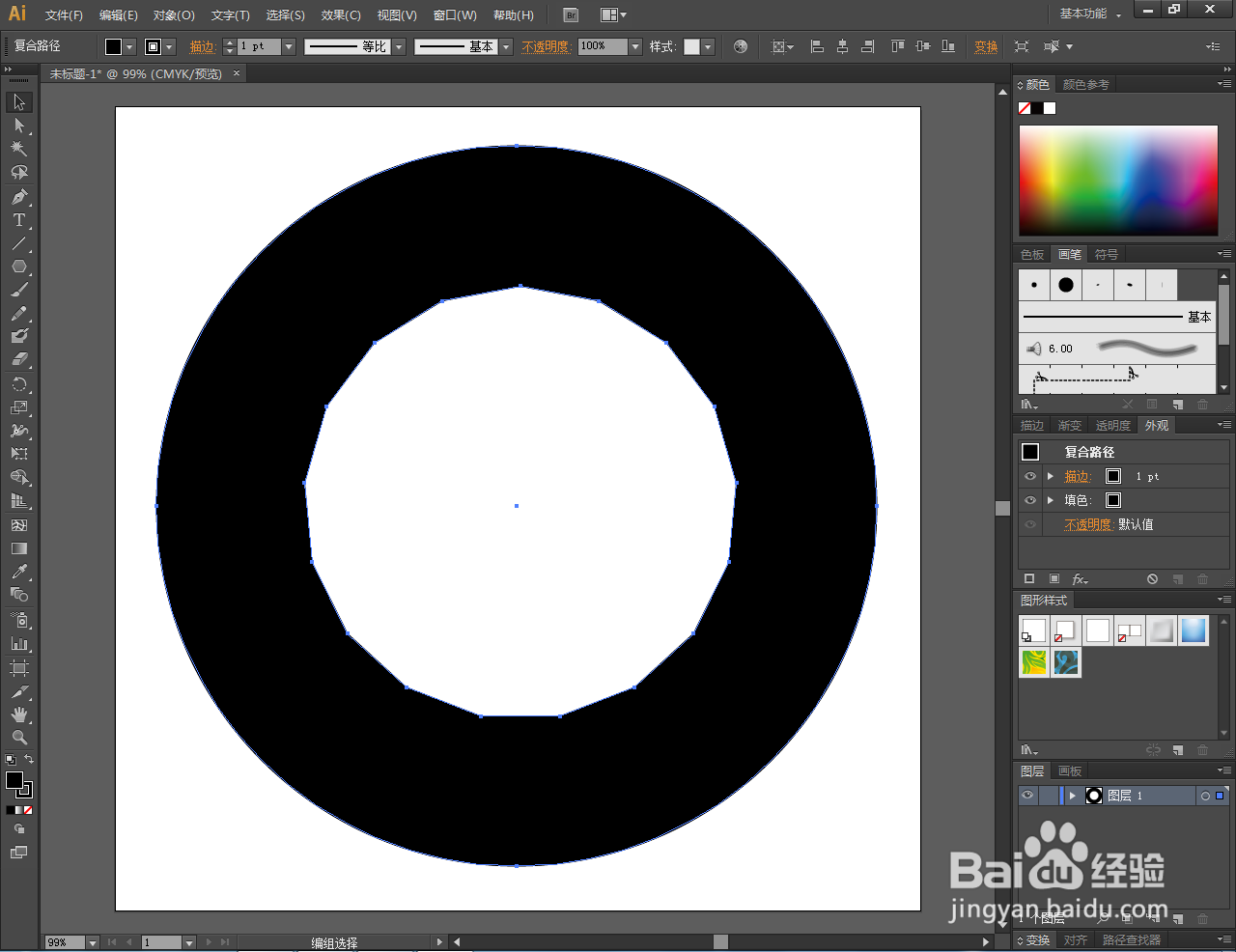Select the Polygon shape tool
Viewport: 1236px width, 952px height.
[18, 266]
